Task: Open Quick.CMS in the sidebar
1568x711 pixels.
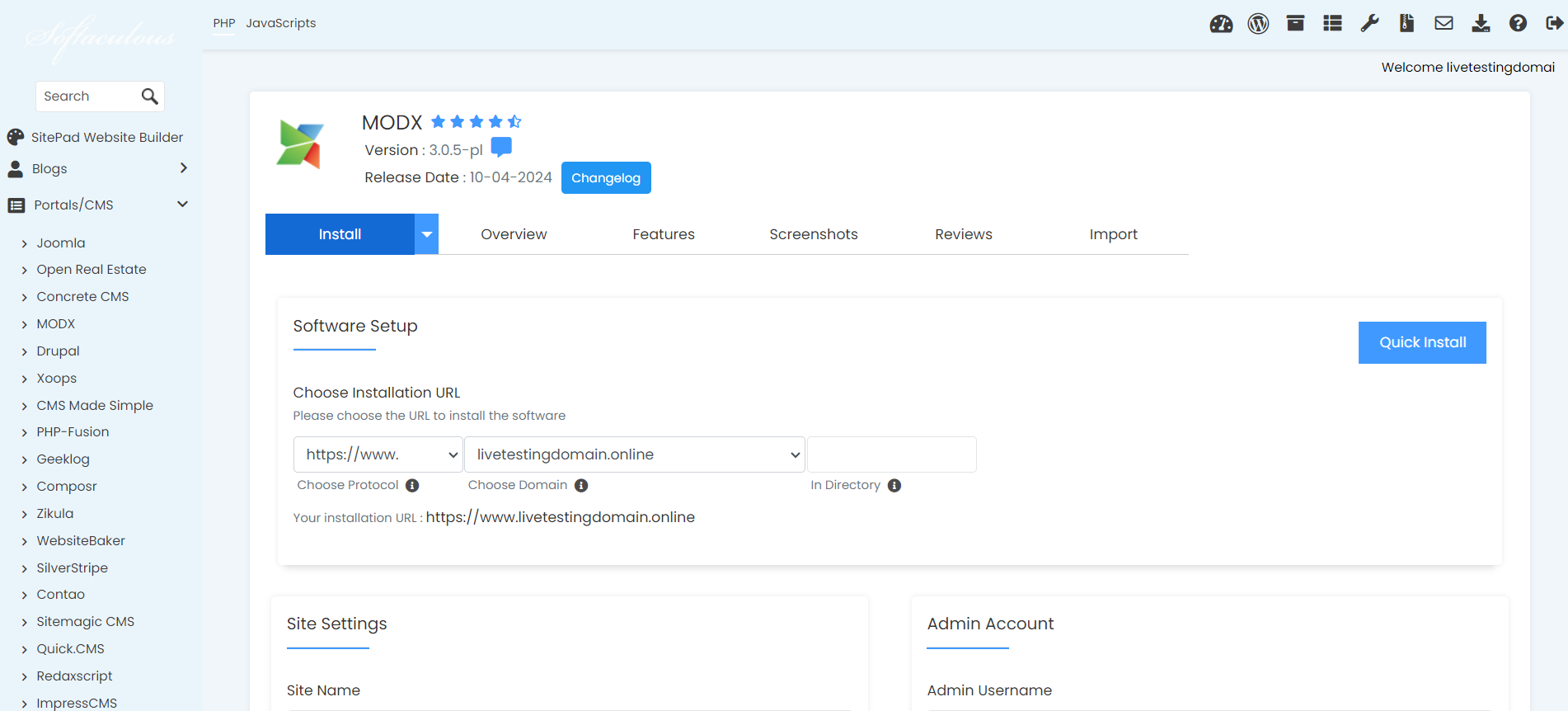Action: [71, 649]
